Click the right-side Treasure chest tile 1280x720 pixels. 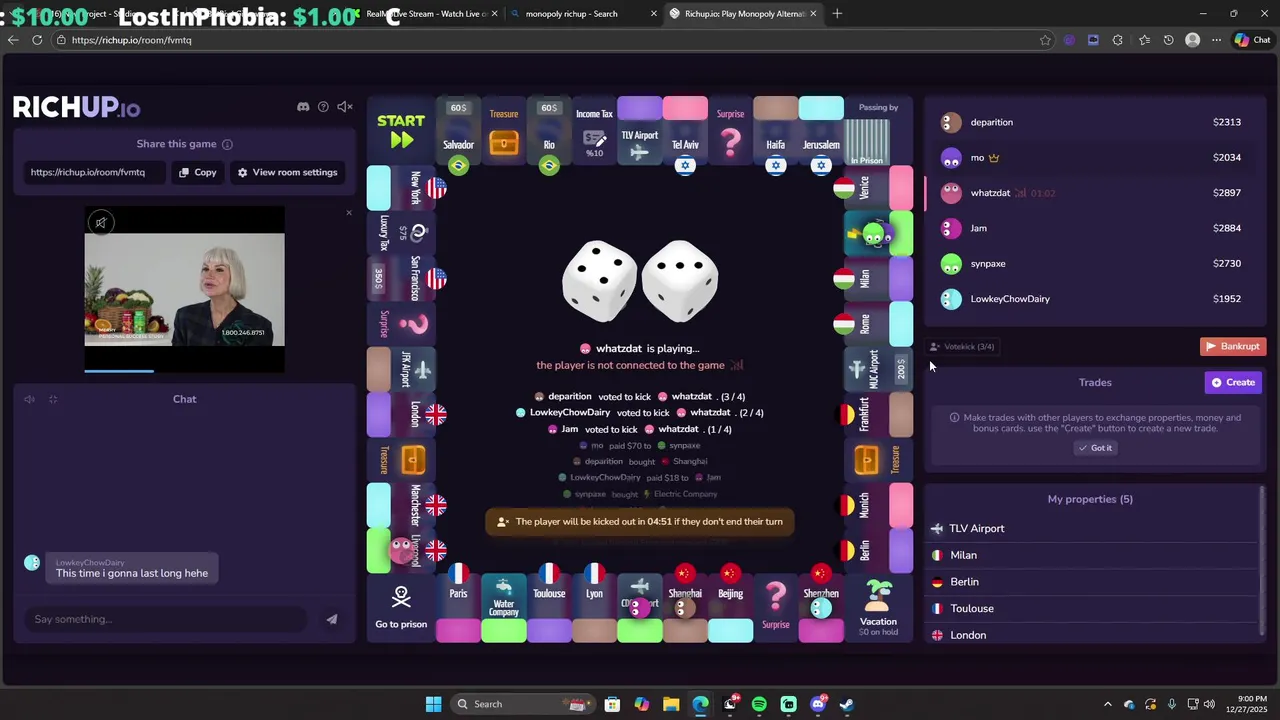pyautogui.click(x=879, y=460)
